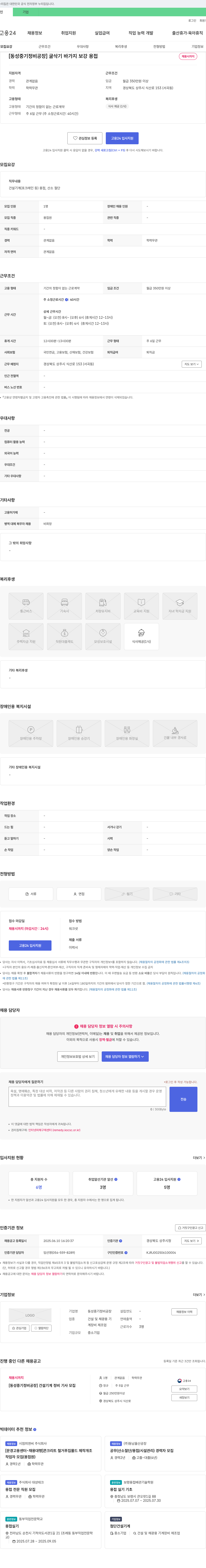
Task: Click the 통근버스 welfare icon
Action: point(26,606)
